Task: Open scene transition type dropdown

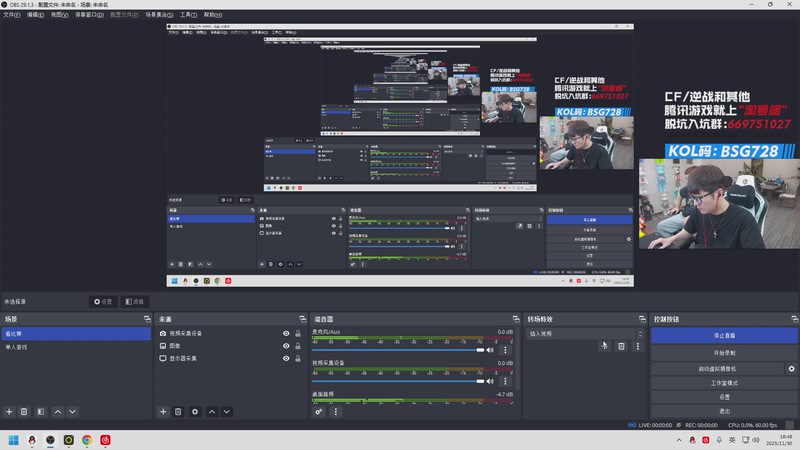Action: pyautogui.click(x=585, y=334)
